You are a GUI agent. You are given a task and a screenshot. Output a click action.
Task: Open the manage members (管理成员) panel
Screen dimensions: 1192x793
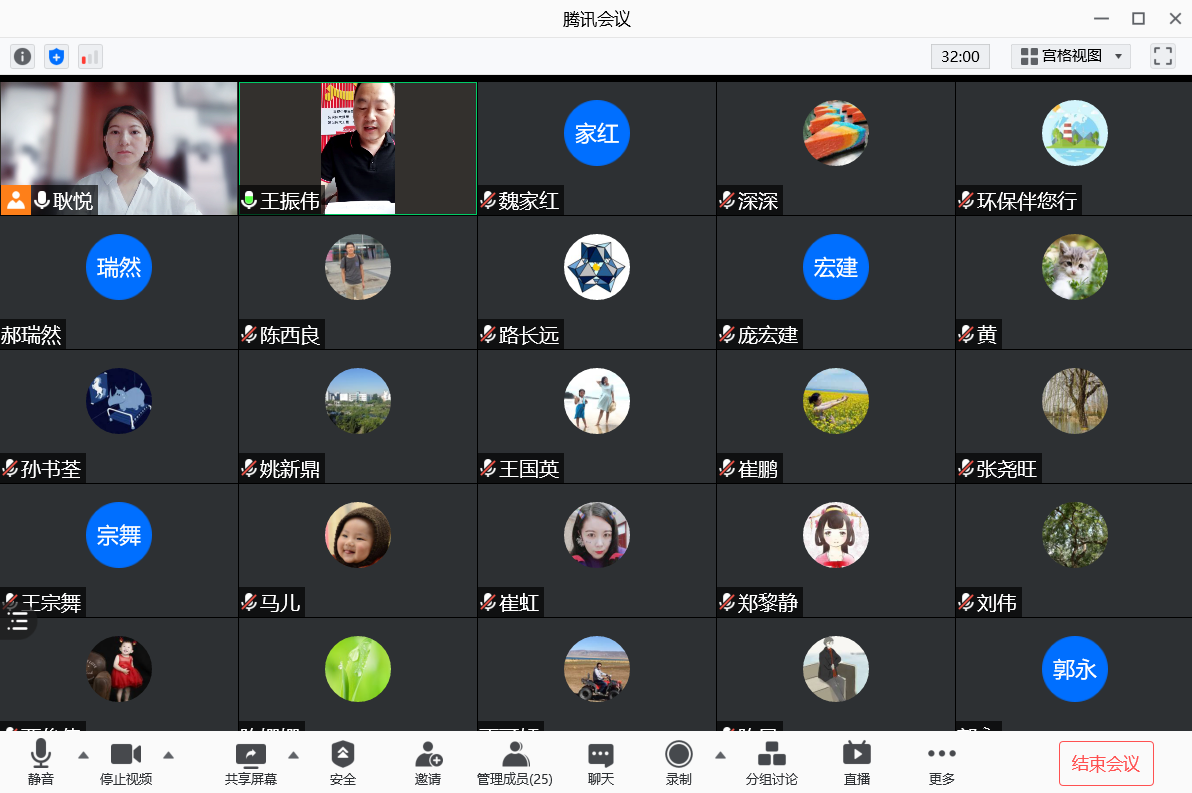click(x=514, y=763)
